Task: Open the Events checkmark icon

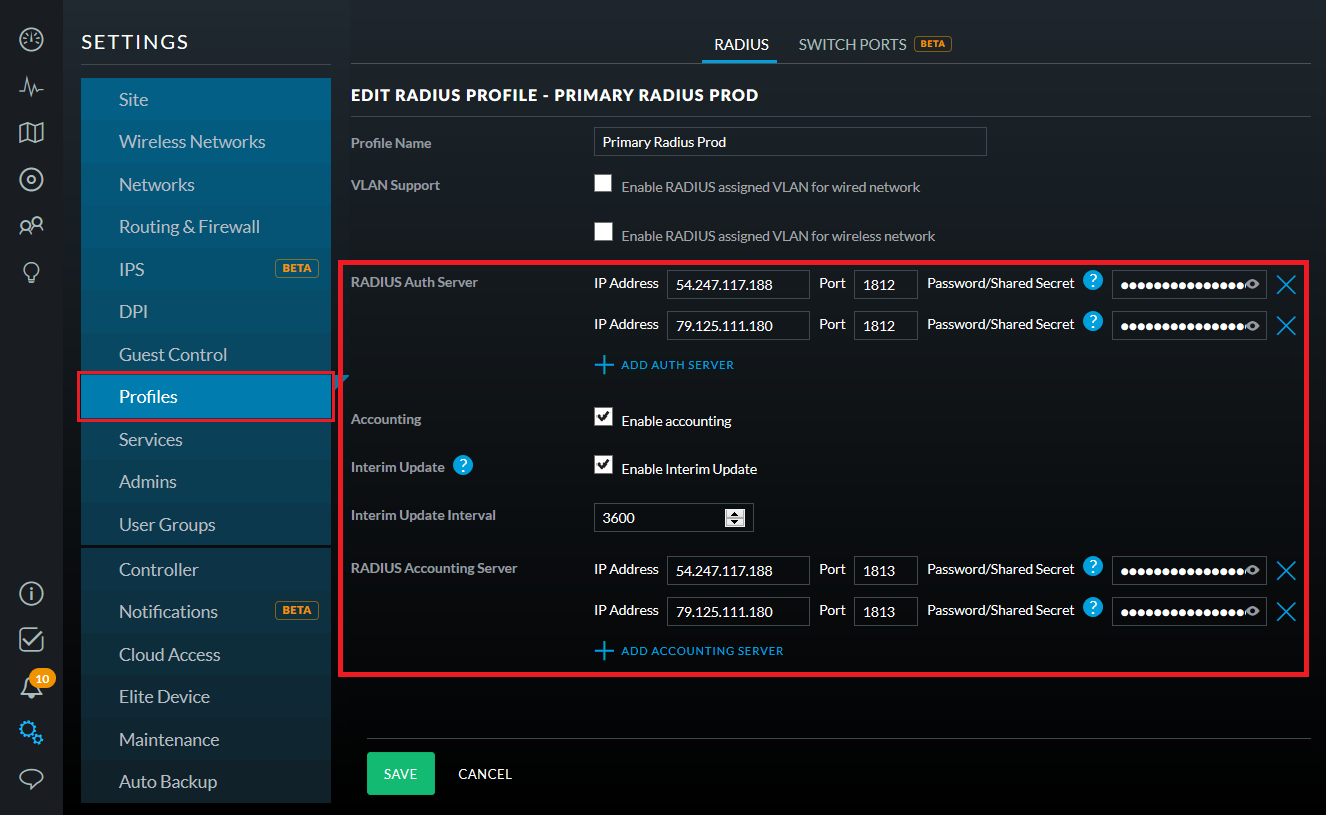Action: click(x=31, y=639)
